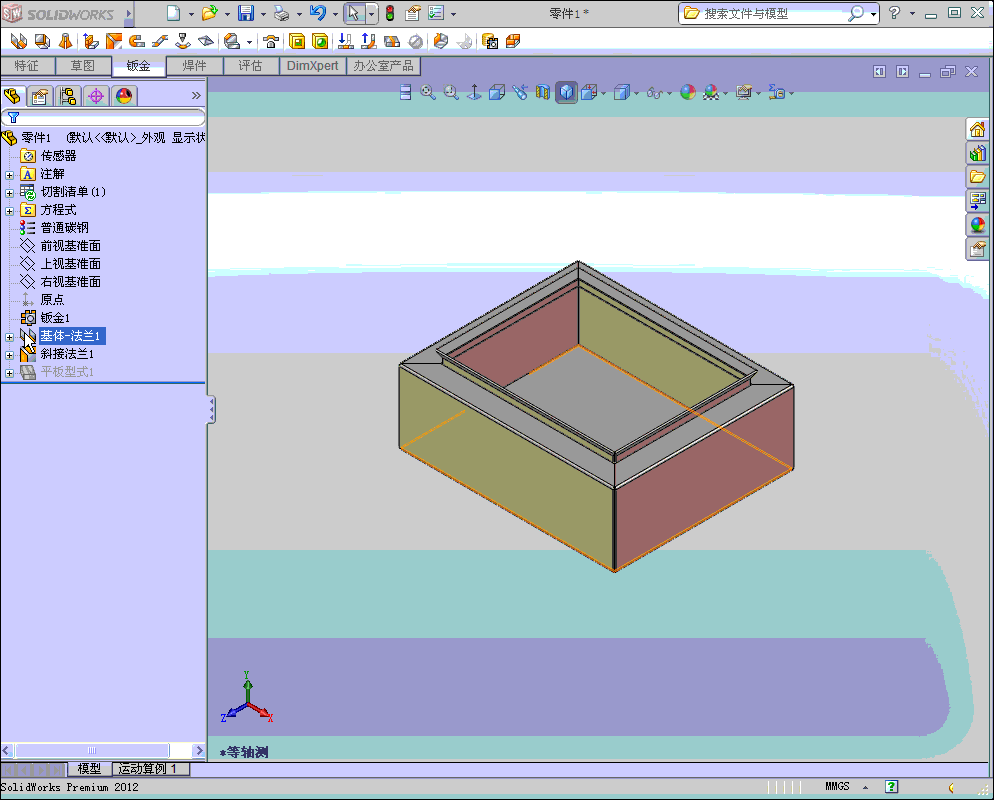Select the Extruded Cut tool
994x800 pixels.
click(297, 41)
